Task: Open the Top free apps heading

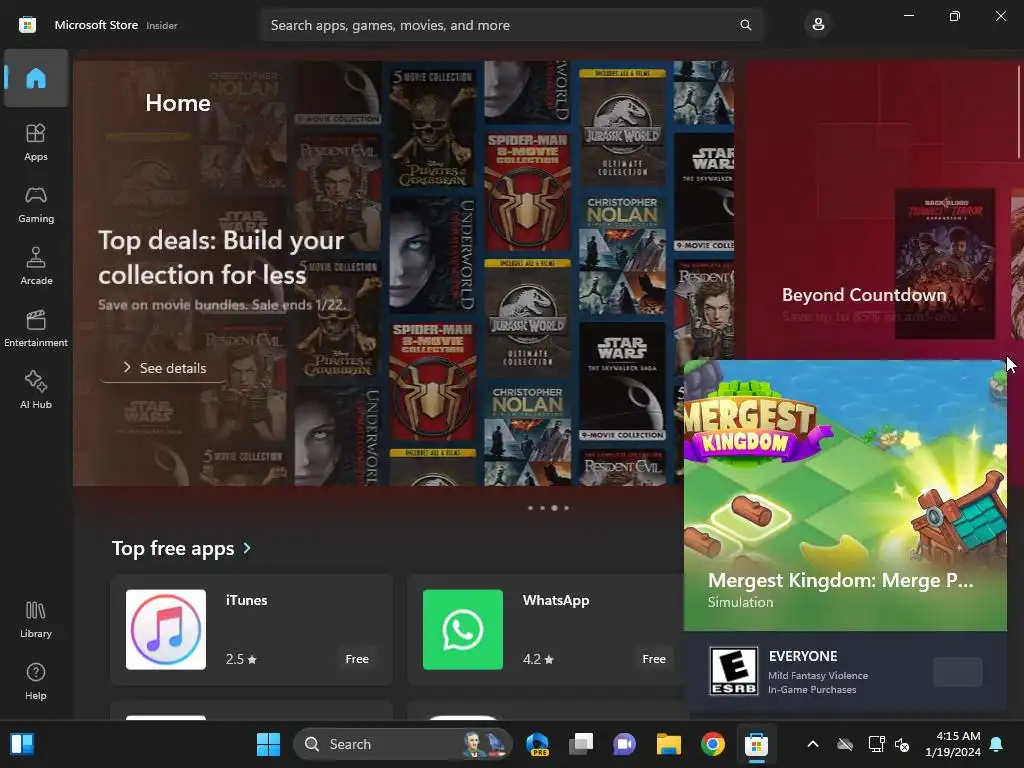Action: click(x=173, y=548)
